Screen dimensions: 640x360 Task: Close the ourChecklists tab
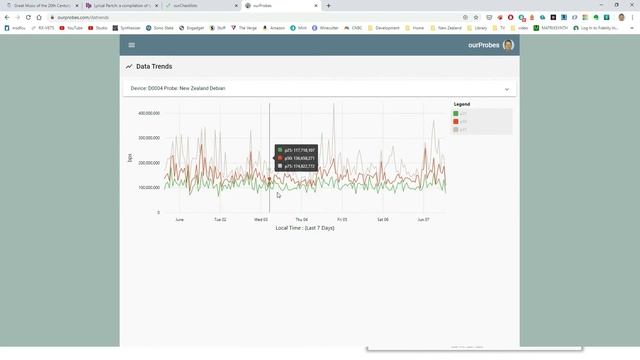click(236, 6)
